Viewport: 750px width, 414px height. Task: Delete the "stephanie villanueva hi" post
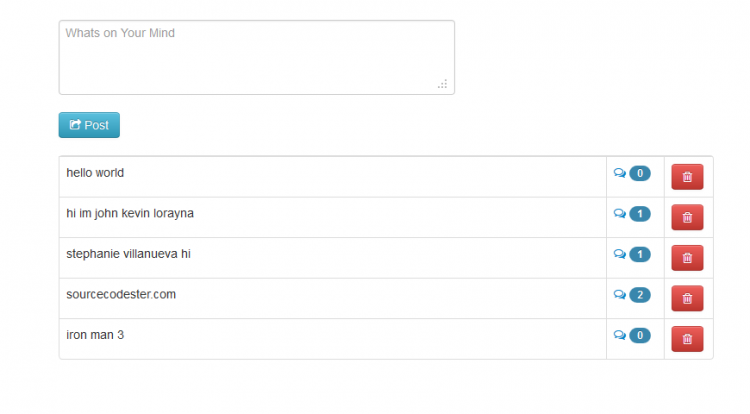click(x=687, y=258)
